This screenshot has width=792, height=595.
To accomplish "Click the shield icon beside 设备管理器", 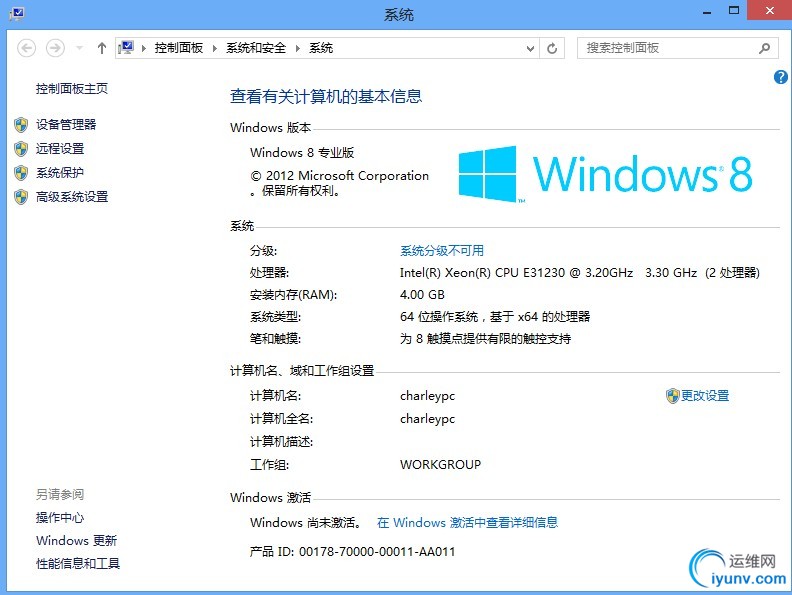I will tap(21, 125).
